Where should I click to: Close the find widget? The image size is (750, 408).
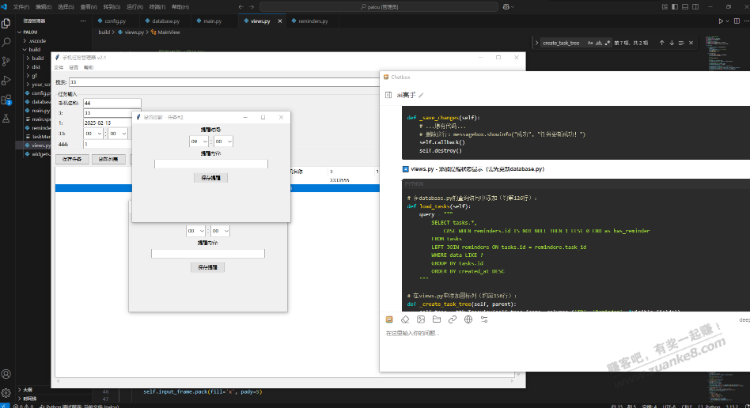pos(691,43)
